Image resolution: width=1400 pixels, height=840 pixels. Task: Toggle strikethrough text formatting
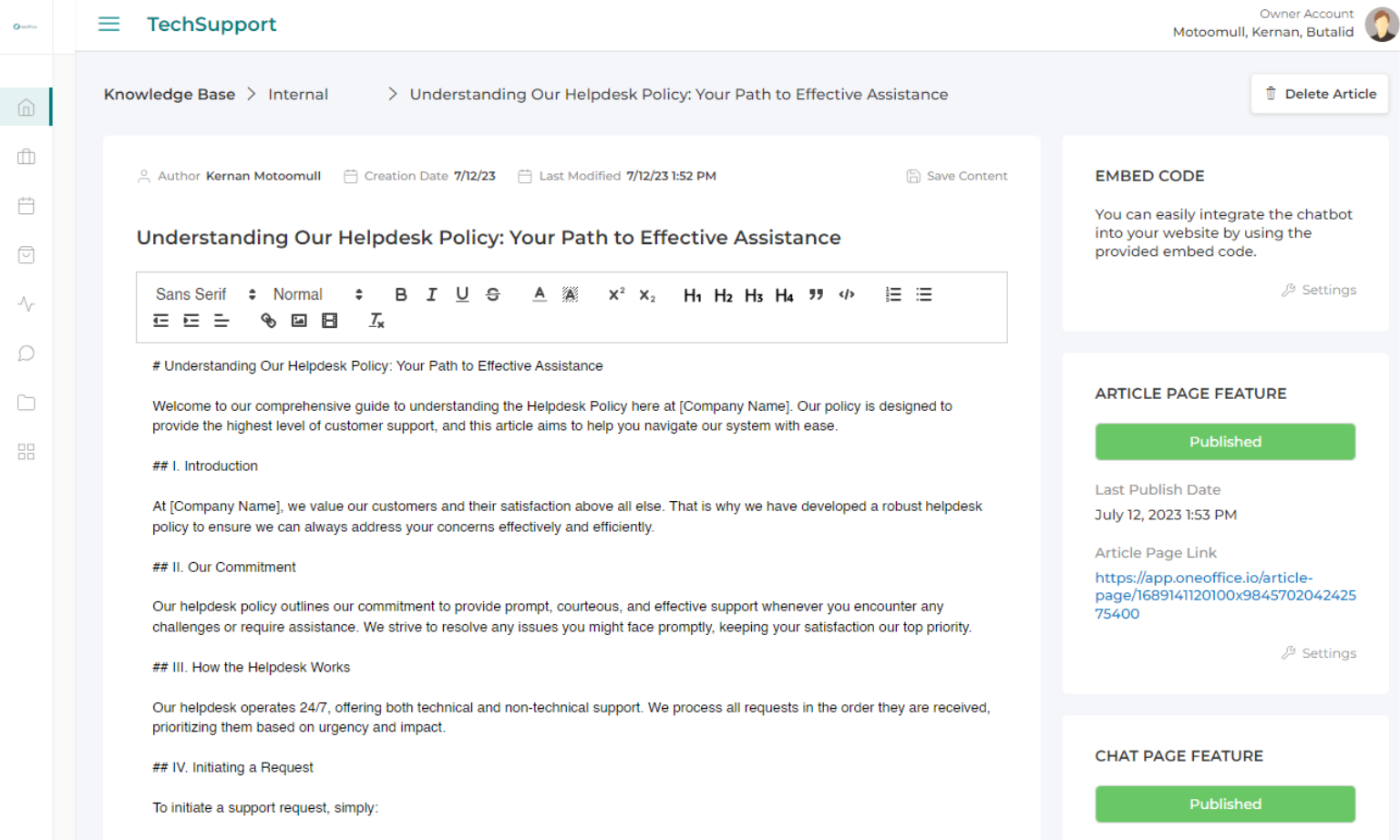[x=493, y=294]
